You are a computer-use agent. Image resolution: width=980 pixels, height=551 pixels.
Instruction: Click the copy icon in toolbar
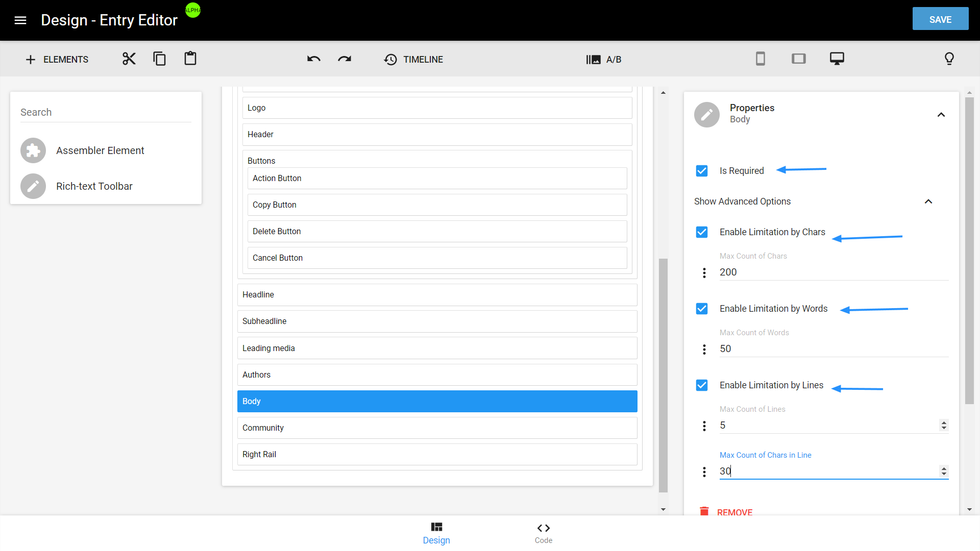pyautogui.click(x=159, y=59)
